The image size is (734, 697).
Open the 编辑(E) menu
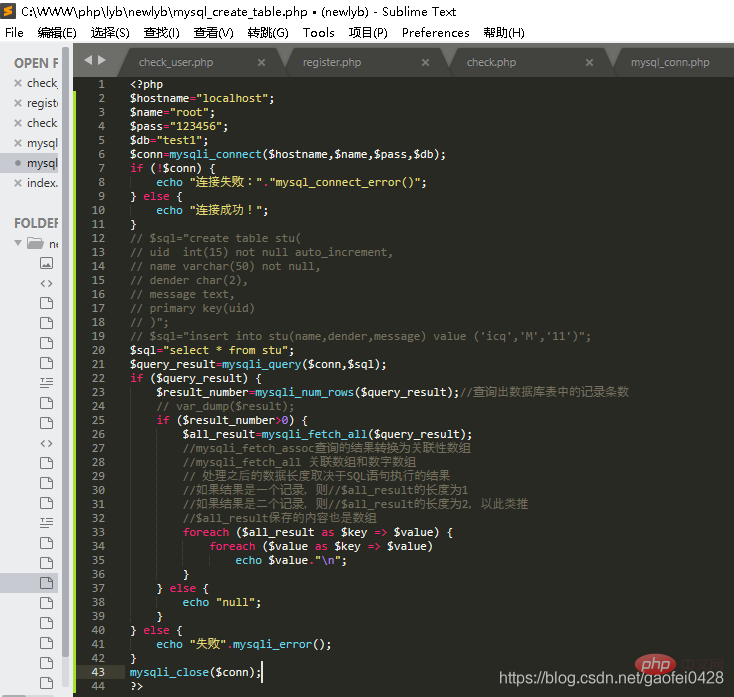click(x=57, y=32)
